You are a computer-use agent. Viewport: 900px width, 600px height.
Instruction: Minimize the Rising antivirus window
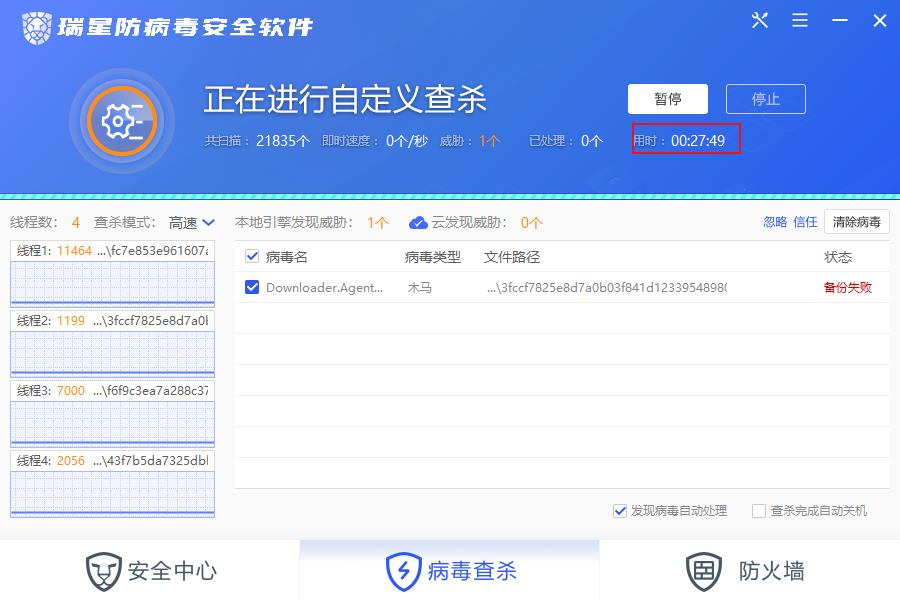(840, 21)
